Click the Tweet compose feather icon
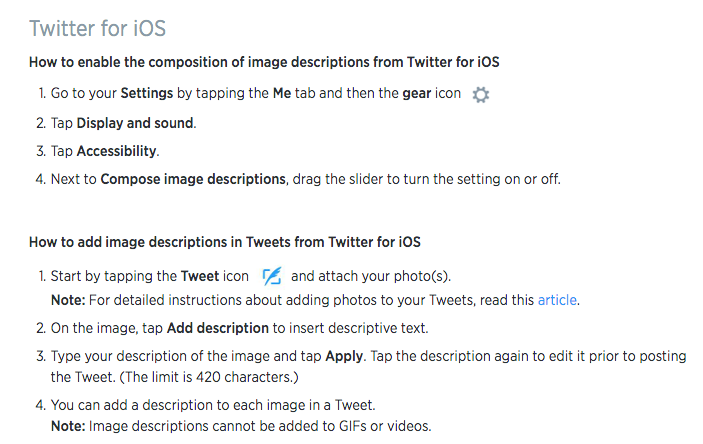This screenshot has height=444, width=703. [272, 276]
